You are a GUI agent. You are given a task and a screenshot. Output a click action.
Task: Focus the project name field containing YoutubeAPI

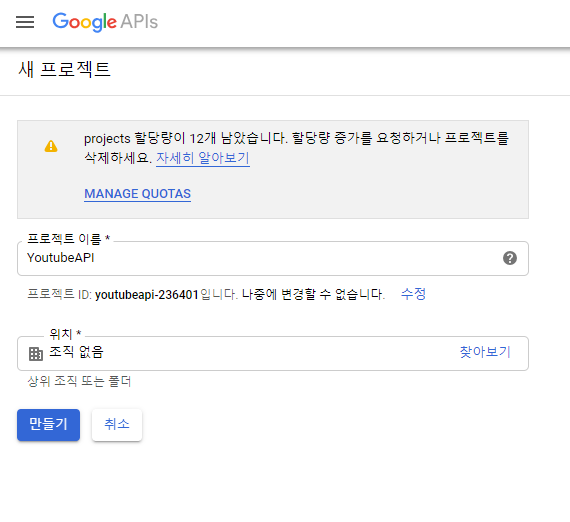[x=273, y=258]
